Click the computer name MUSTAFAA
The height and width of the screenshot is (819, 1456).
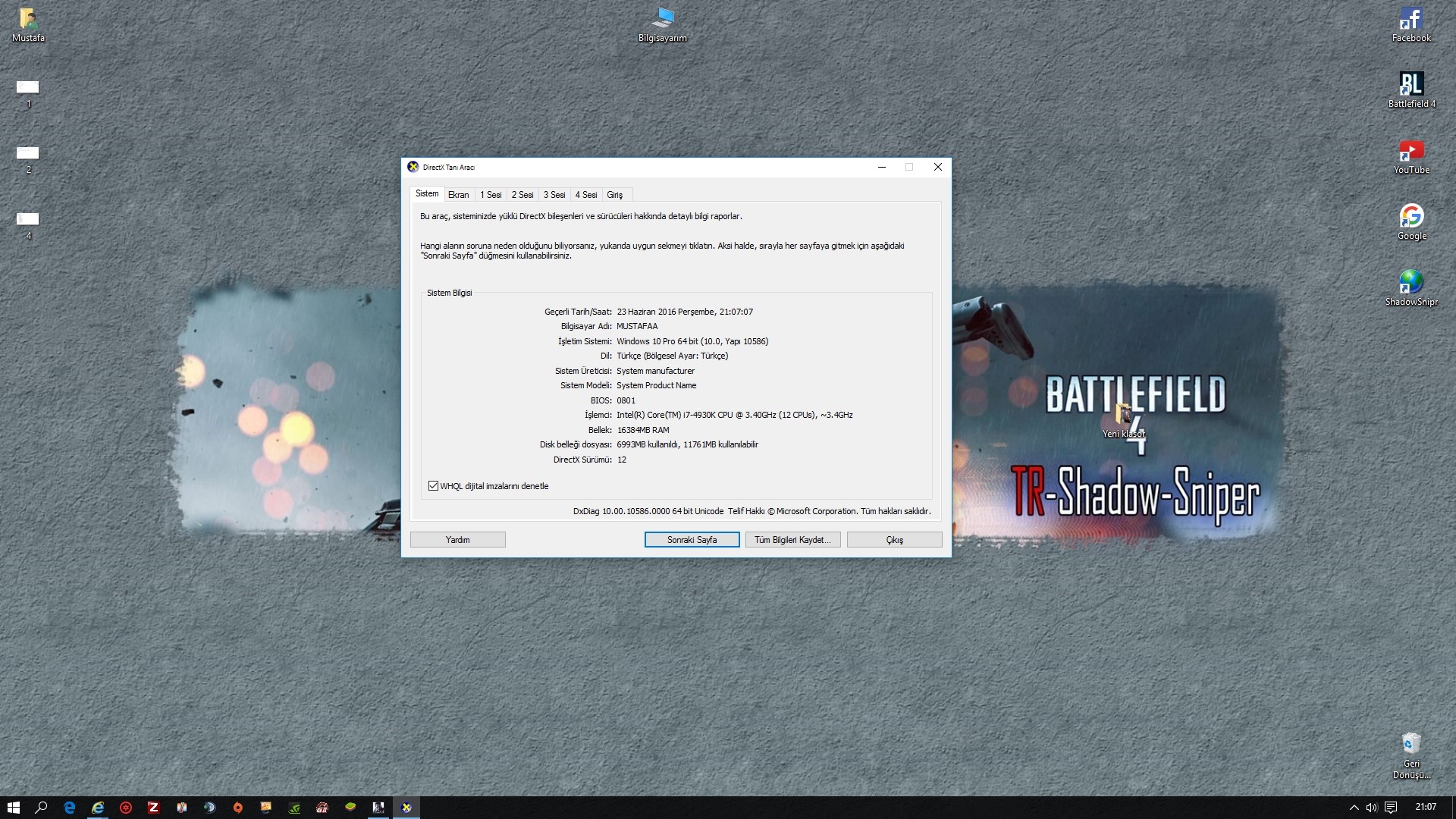[x=637, y=327]
